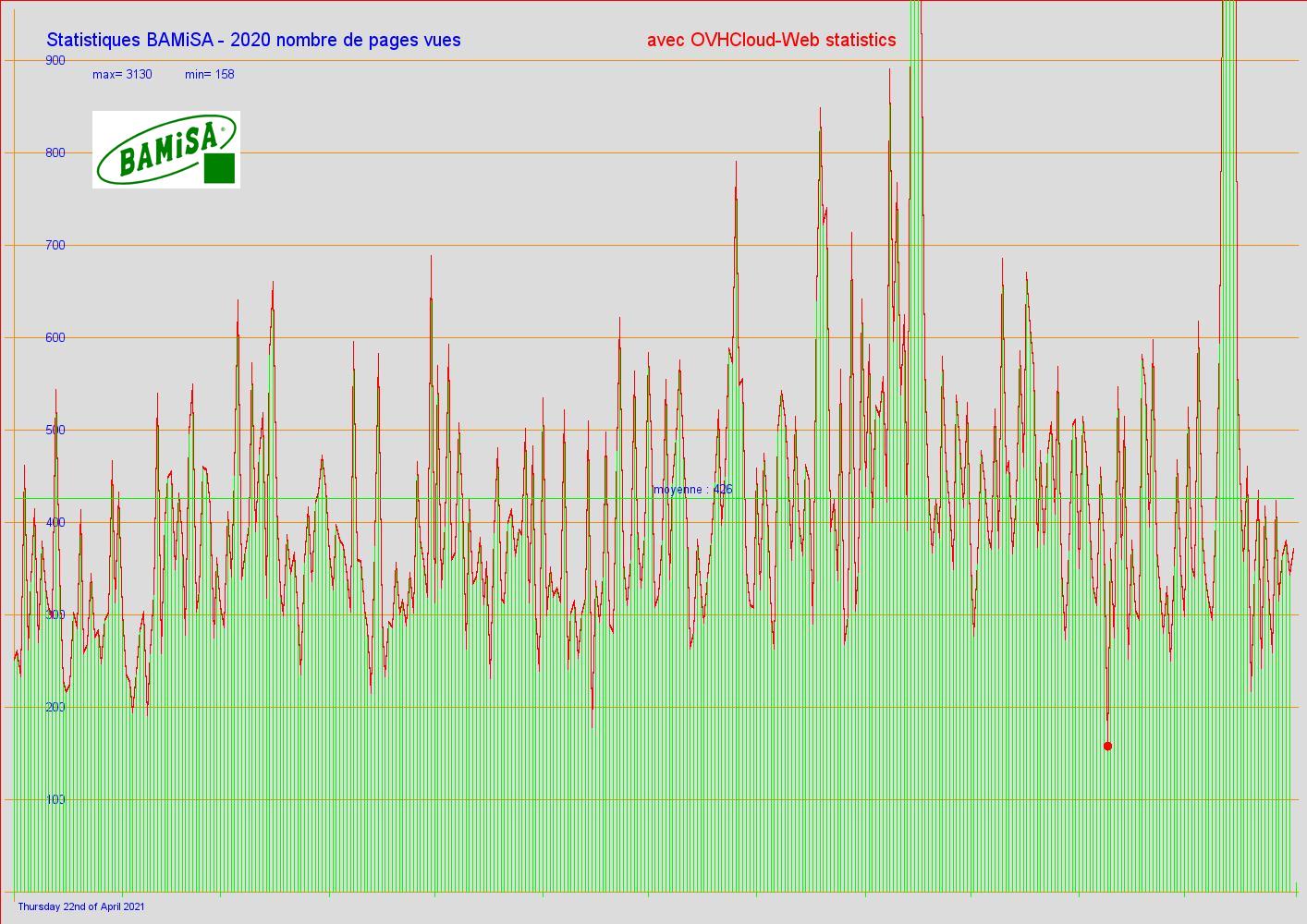Click the 900 y-axis value label
The image size is (1307, 924).
[55, 60]
